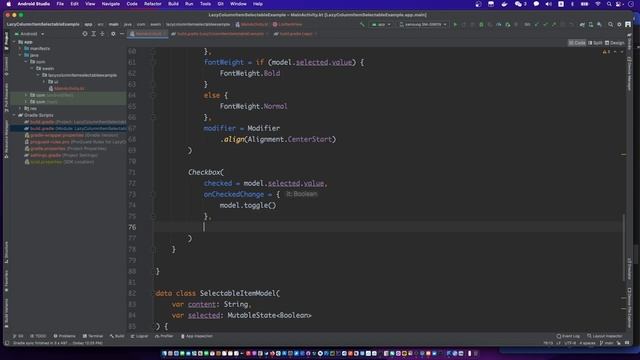Viewport: 640px width, 360px height.
Task: Open the File menu
Action: pyautogui.click(x=60, y=4)
